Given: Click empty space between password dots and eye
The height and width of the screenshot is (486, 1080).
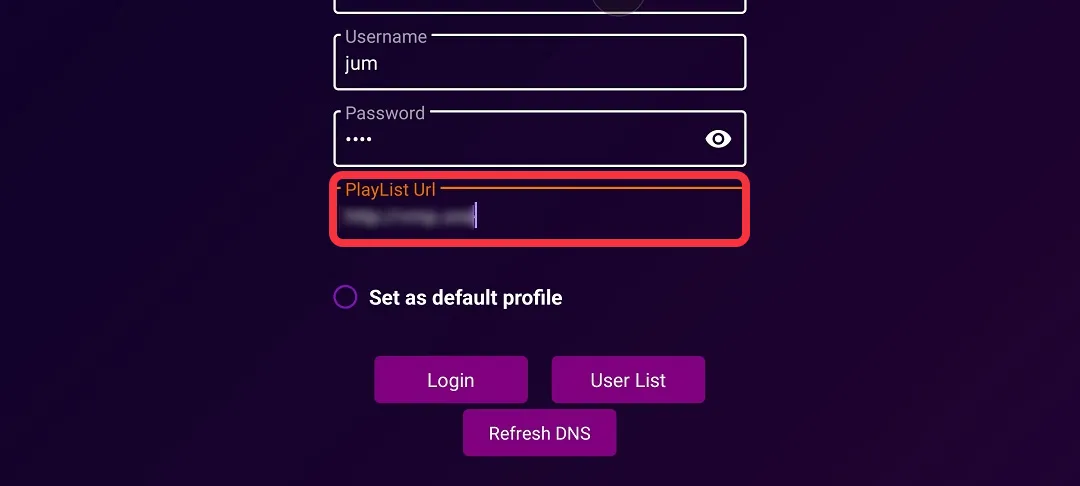Looking at the screenshot, I should pyautogui.click(x=537, y=139).
